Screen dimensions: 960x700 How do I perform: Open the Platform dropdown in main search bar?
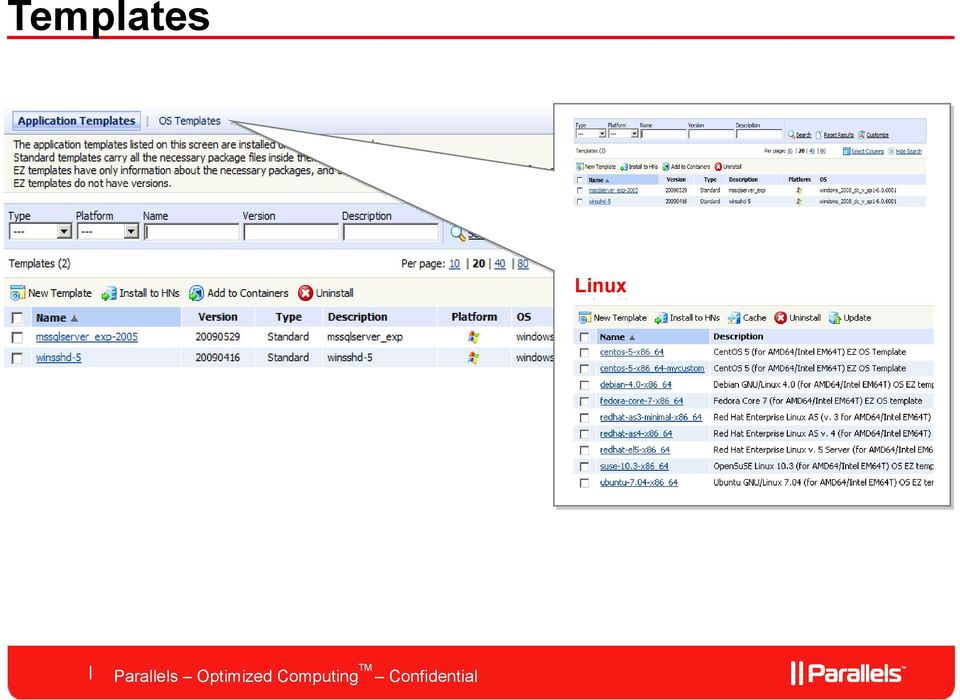[x=108, y=231]
